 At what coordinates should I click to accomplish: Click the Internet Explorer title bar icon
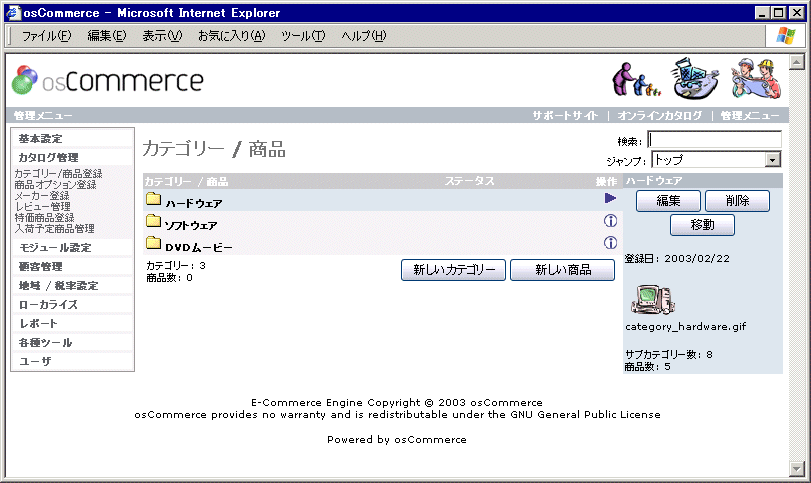click(13, 12)
